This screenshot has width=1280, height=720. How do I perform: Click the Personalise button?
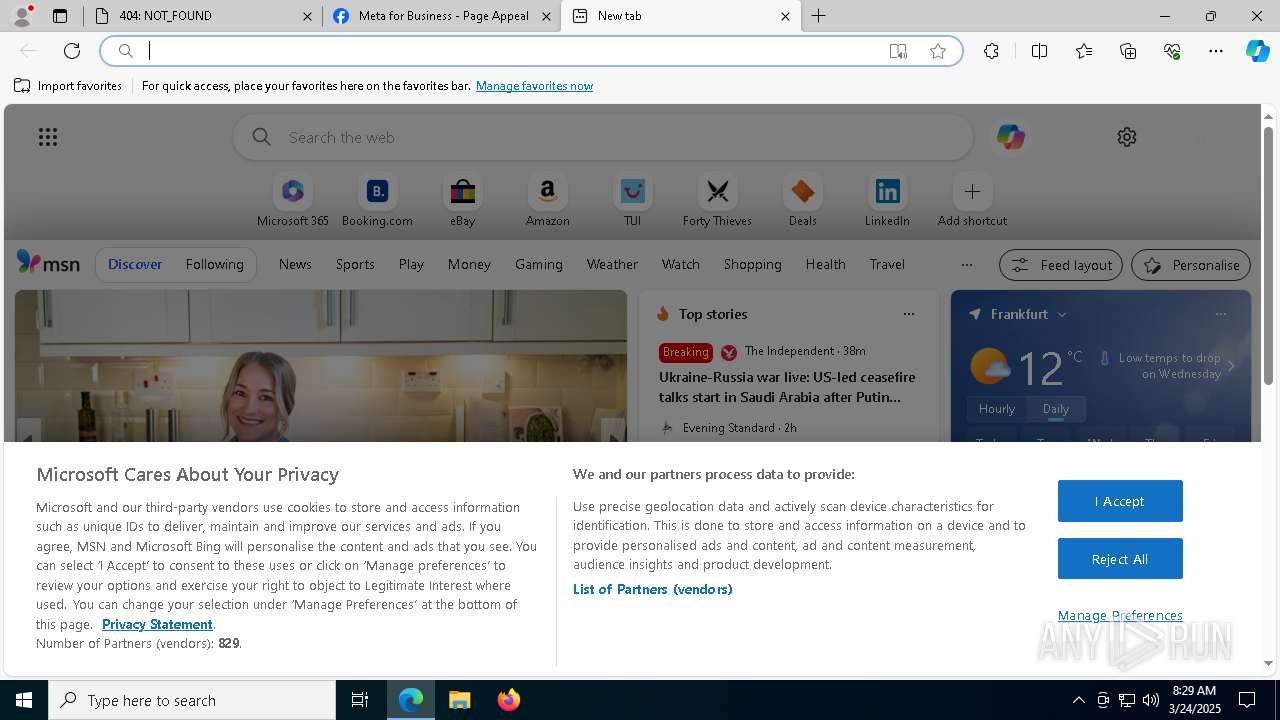click(x=1191, y=265)
